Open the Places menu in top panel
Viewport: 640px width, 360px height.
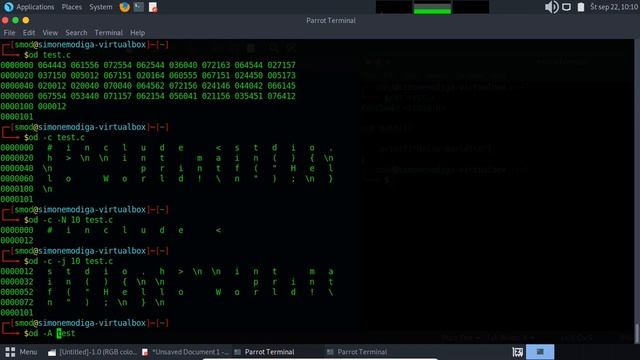coord(71,7)
